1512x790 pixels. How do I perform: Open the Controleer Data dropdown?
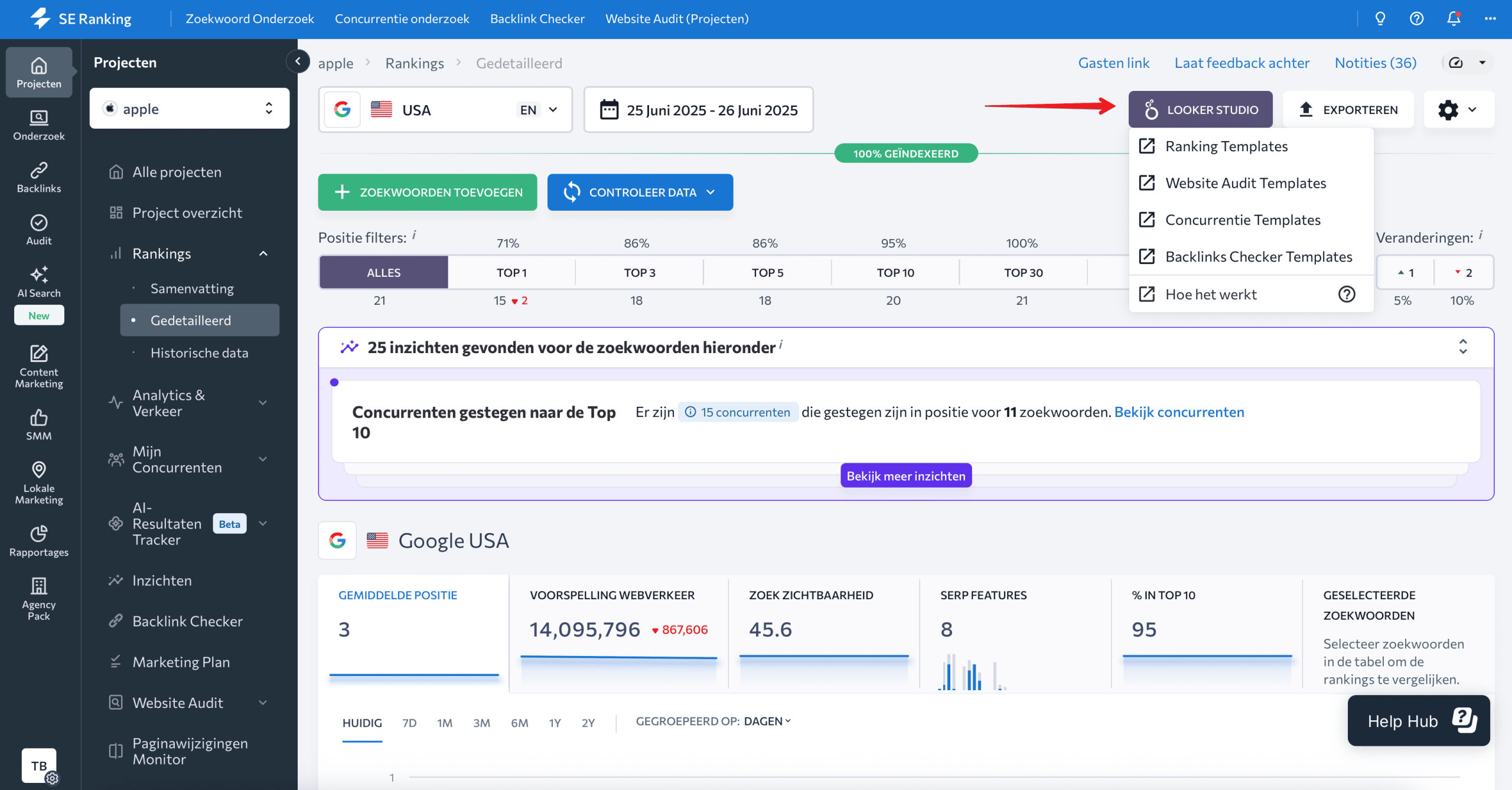640,192
